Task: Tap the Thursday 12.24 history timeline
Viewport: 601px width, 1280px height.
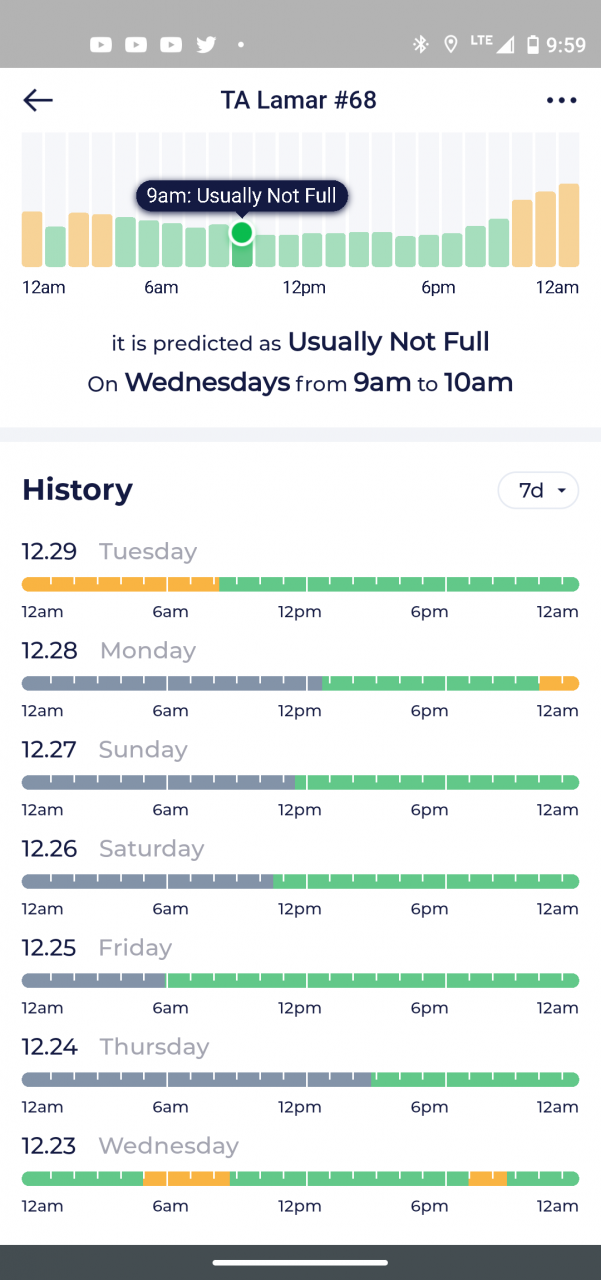Action: click(x=300, y=1079)
